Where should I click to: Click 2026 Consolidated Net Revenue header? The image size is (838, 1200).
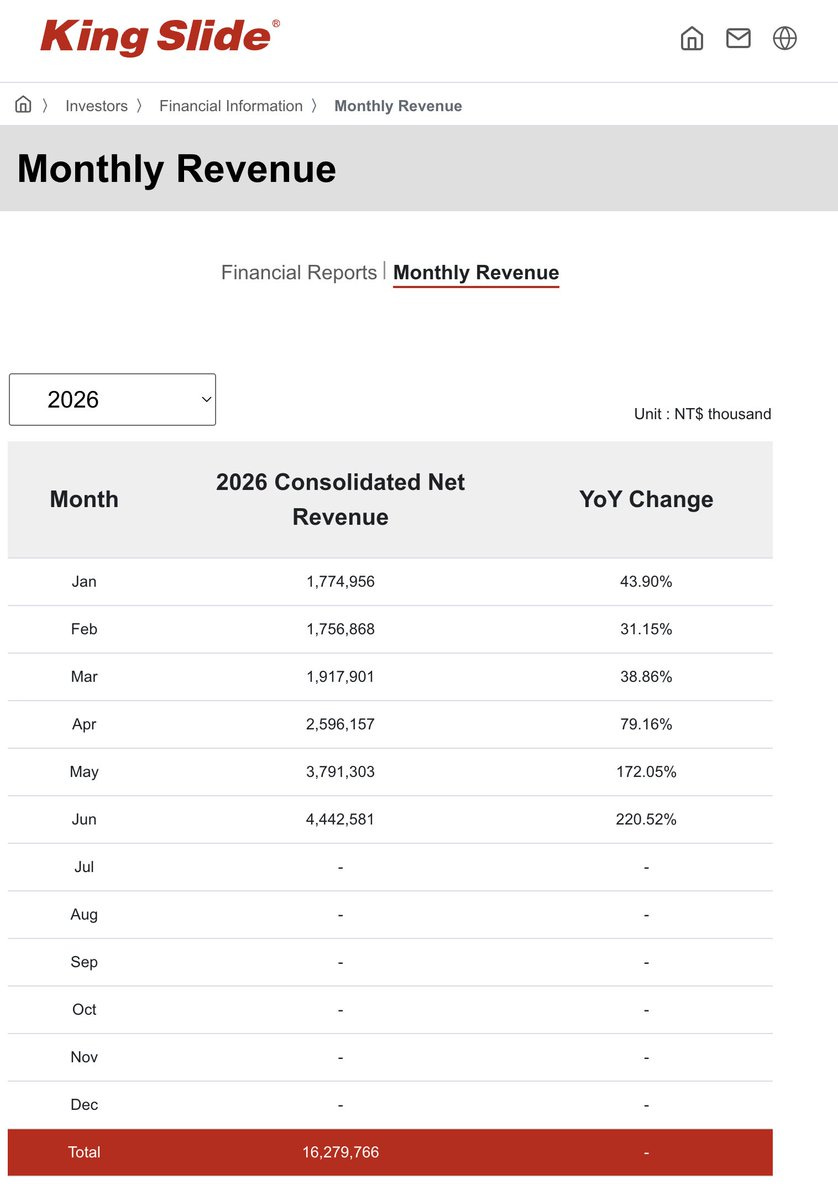click(341, 500)
